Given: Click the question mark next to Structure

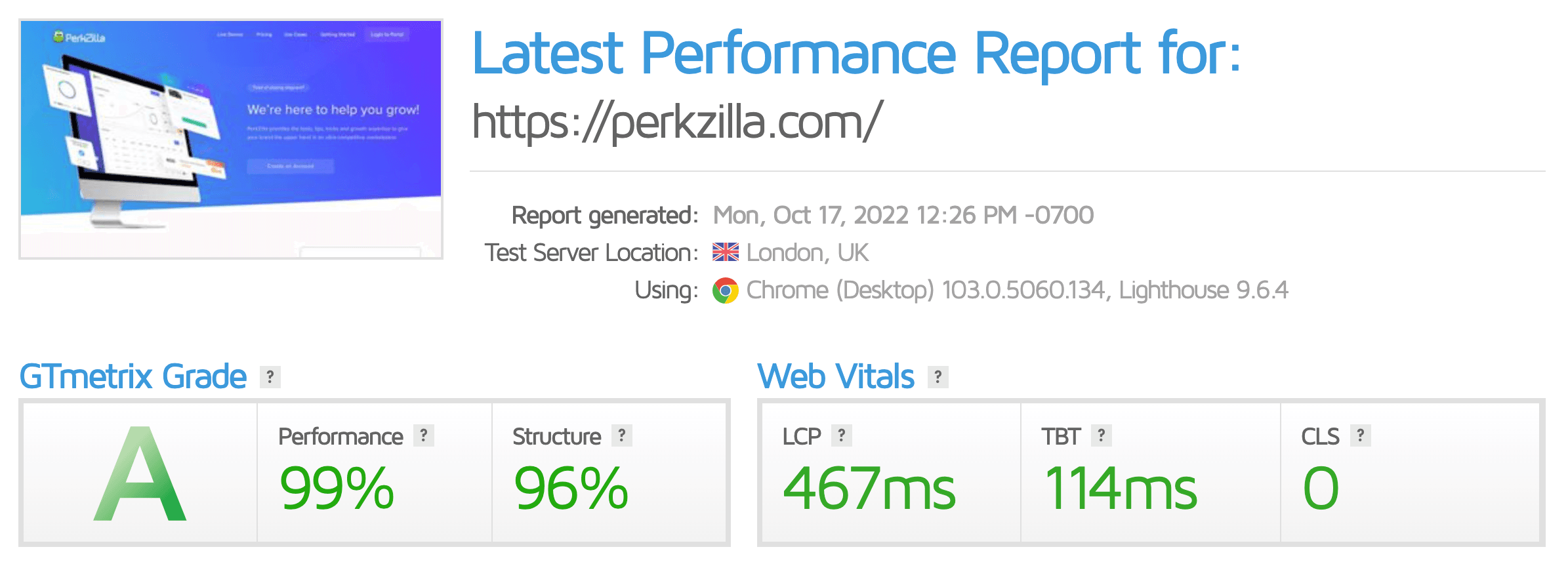Looking at the screenshot, I should click(x=621, y=435).
